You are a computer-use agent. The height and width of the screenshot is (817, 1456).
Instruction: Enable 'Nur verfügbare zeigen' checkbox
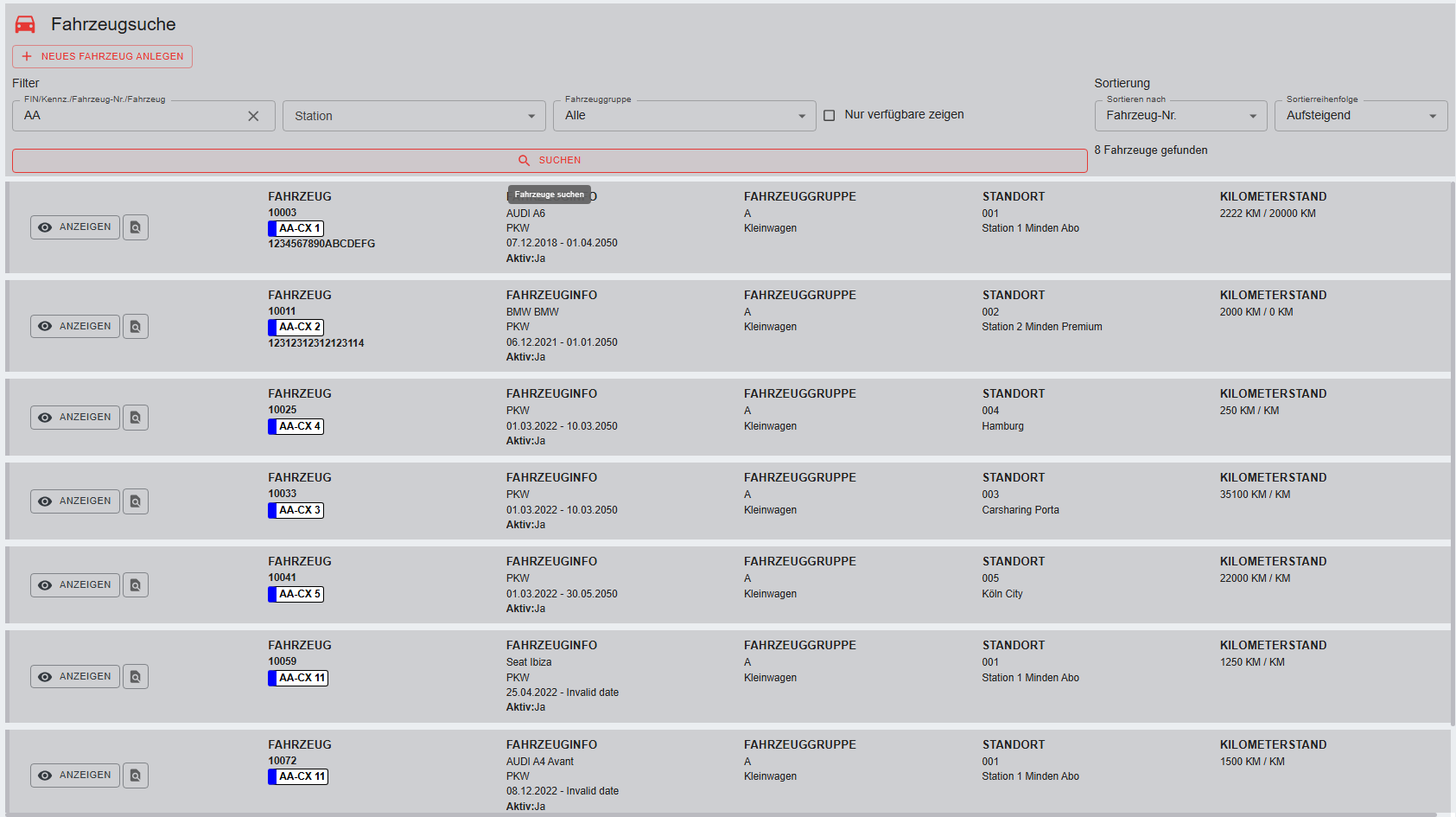[x=830, y=115]
